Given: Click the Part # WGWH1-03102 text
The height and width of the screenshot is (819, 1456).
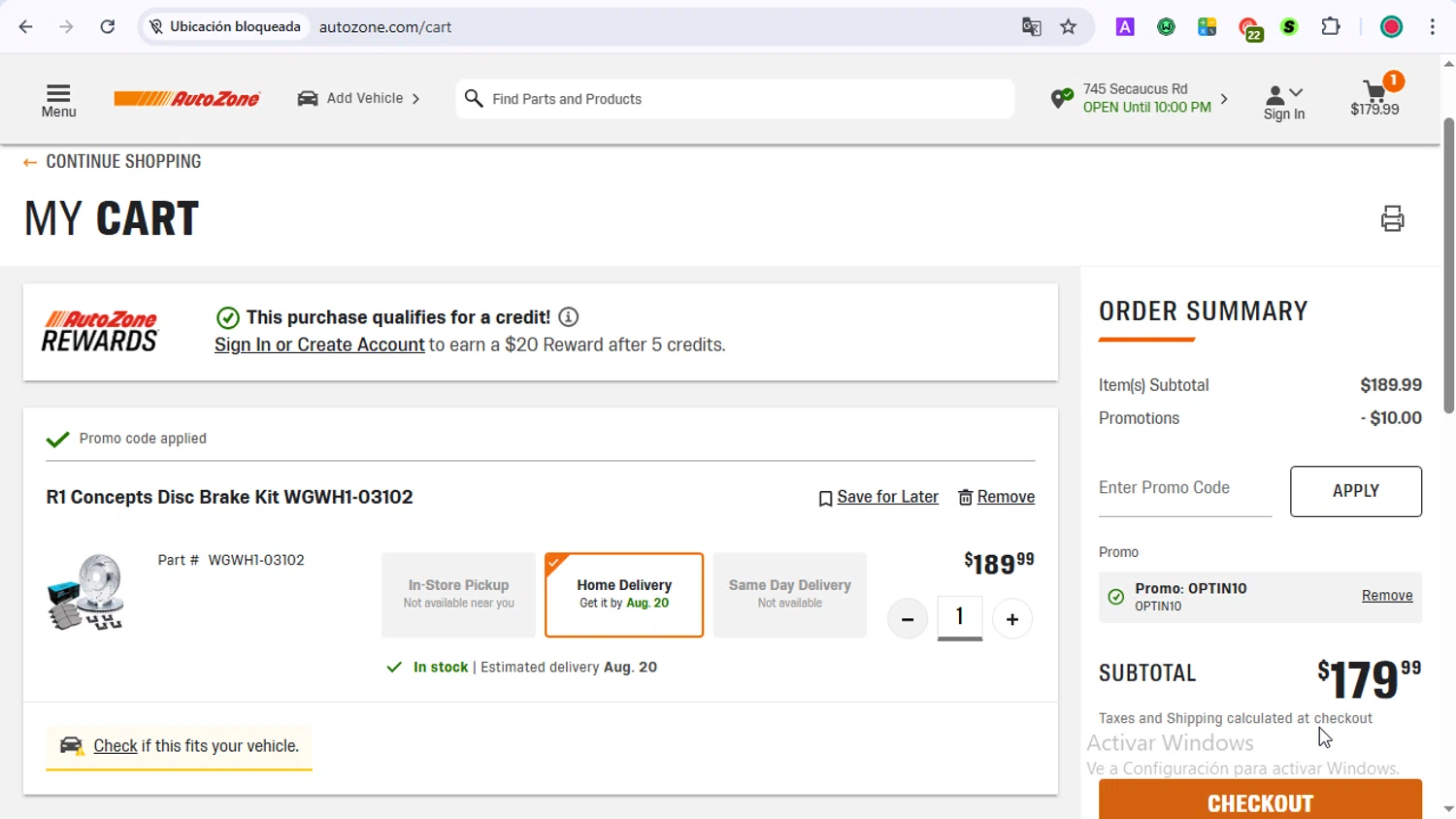Looking at the screenshot, I should pos(231,560).
